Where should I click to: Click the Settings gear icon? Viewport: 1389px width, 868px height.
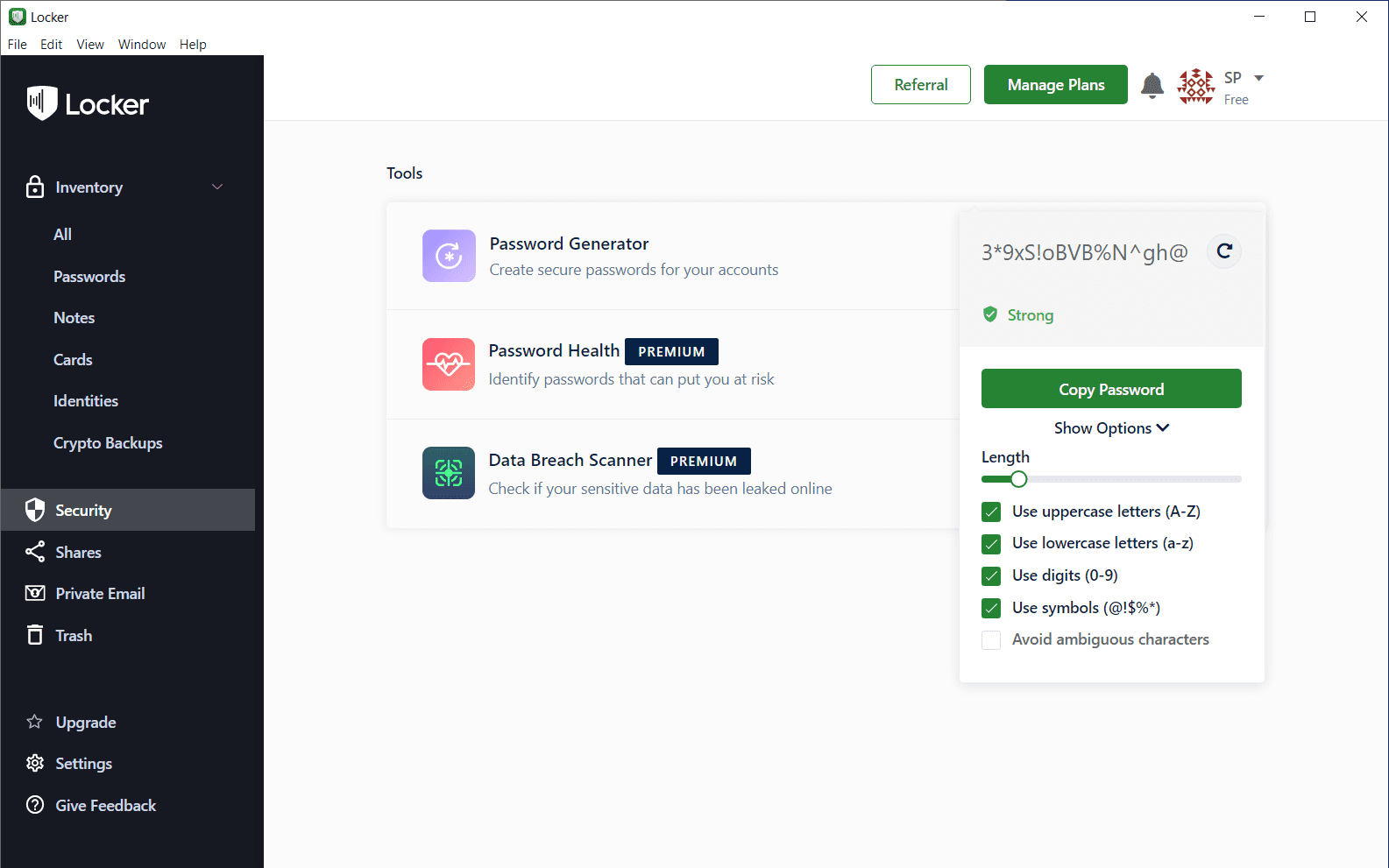click(x=35, y=763)
